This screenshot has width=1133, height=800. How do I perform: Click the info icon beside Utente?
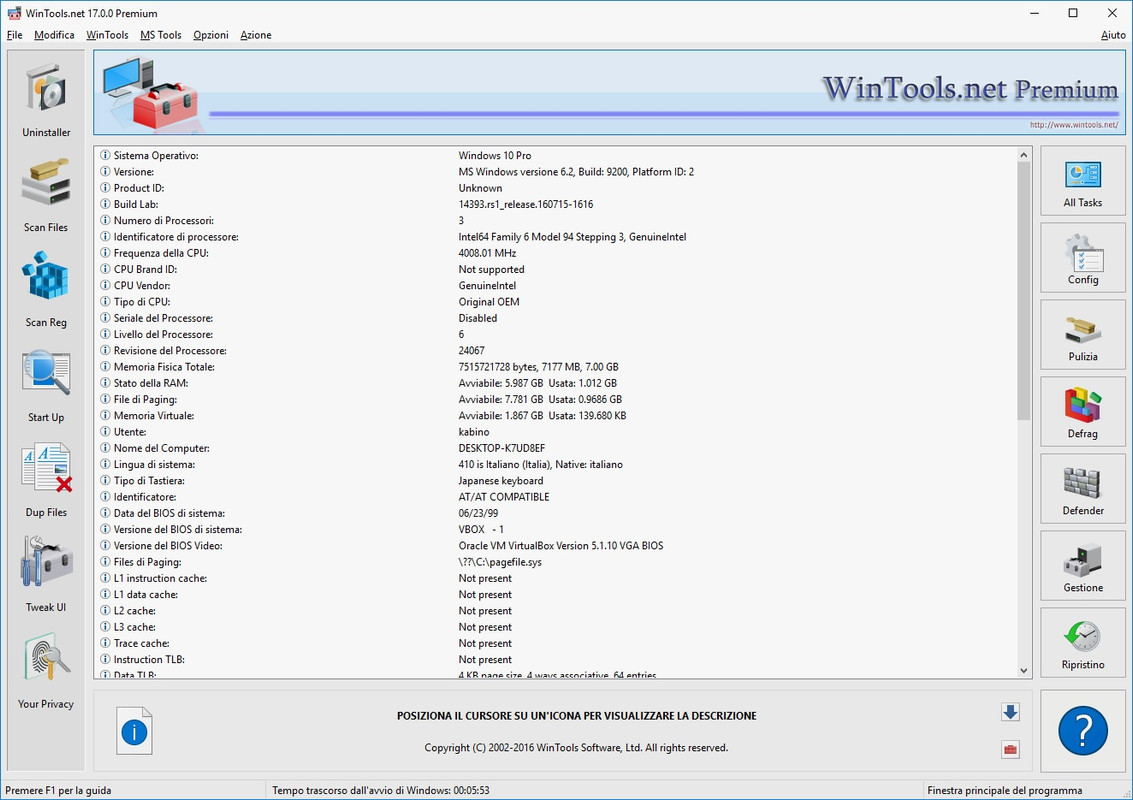[105, 431]
